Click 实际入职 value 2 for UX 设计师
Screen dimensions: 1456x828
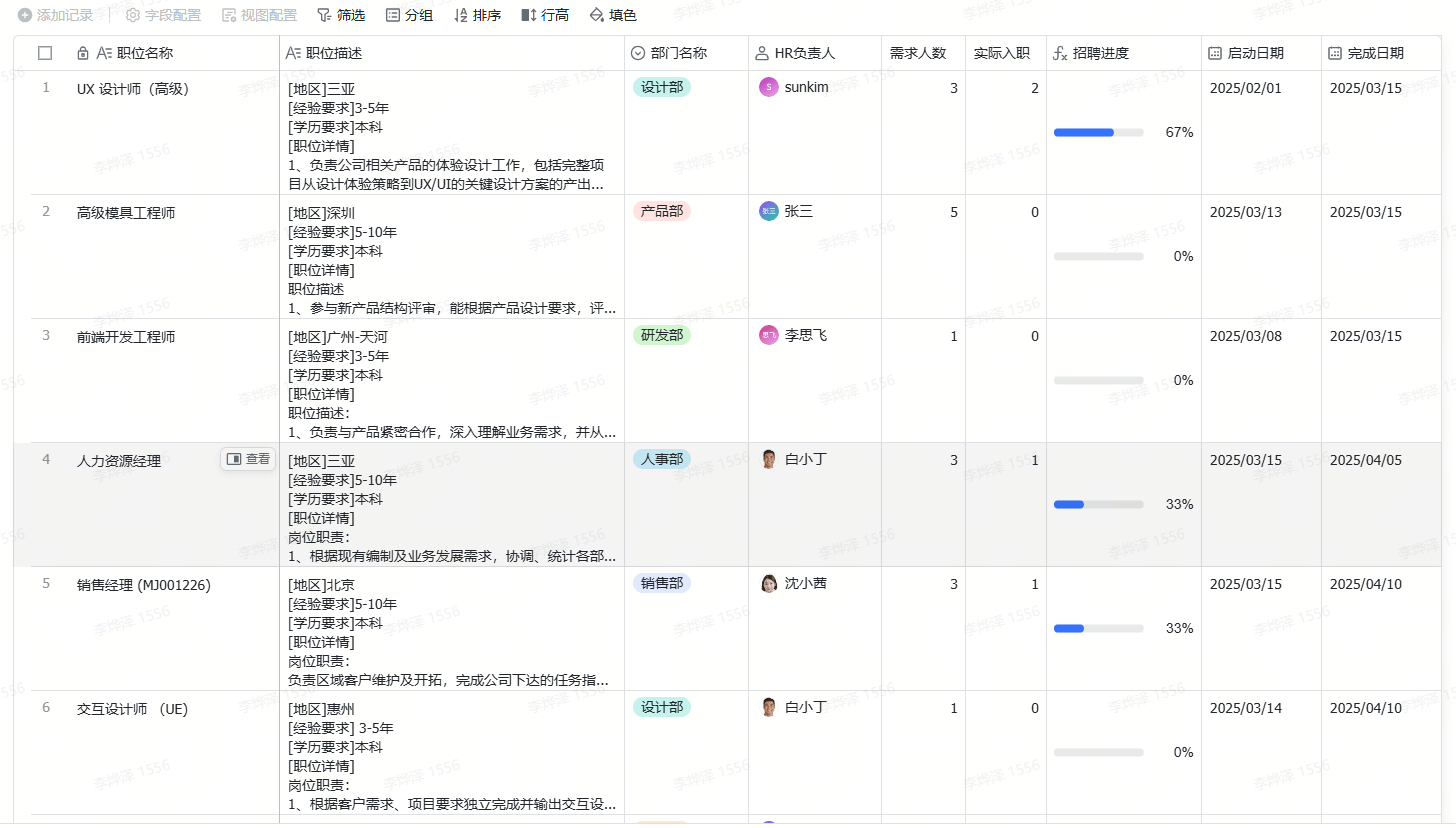point(1034,88)
